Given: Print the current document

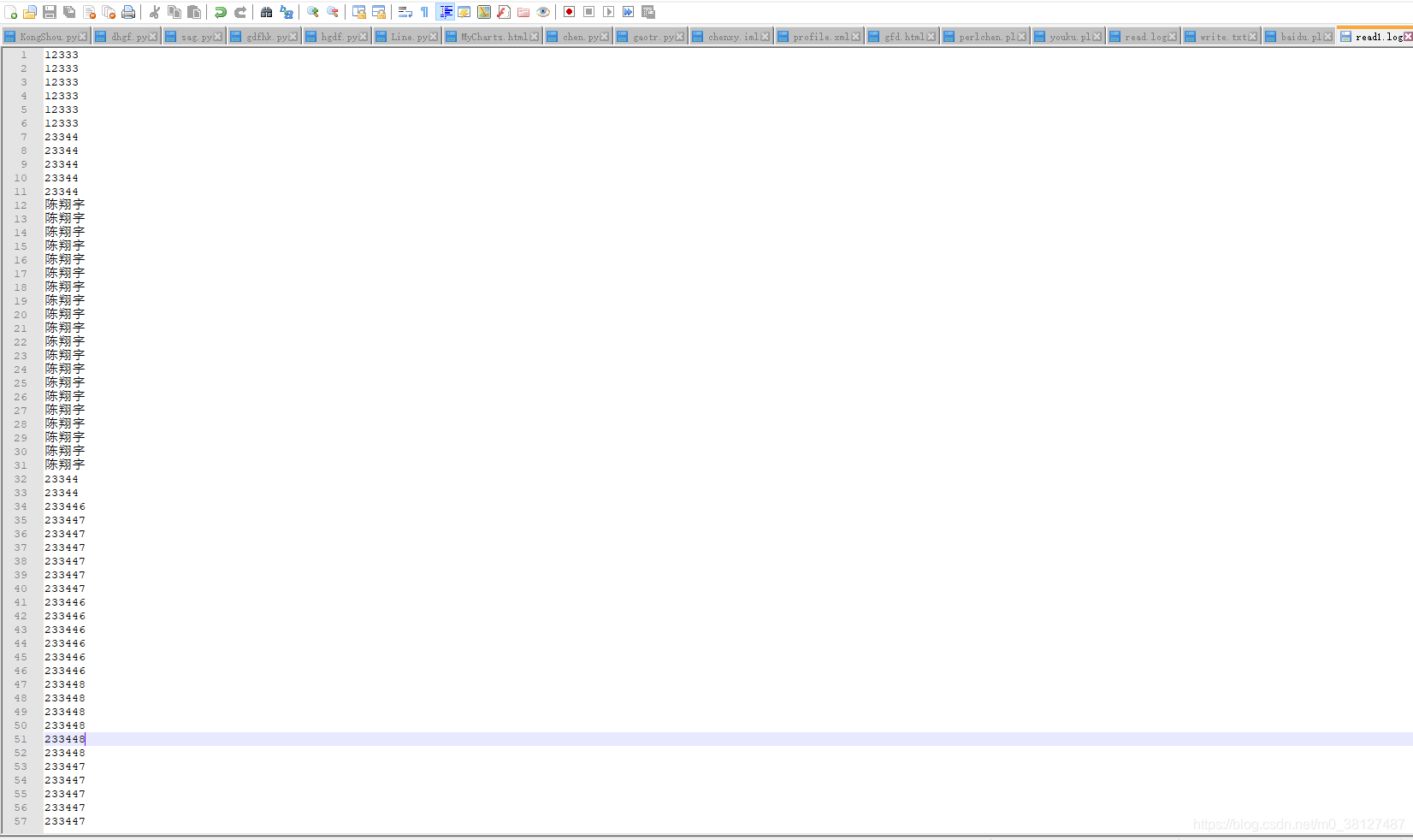Looking at the screenshot, I should coord(128,12).
